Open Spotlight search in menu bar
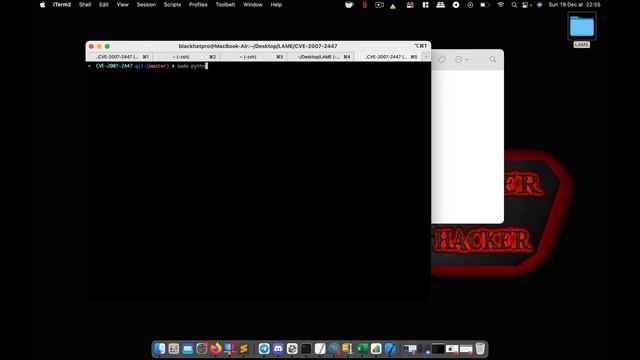The width and height of the screenshot is (640, 360). coord(514,5)
